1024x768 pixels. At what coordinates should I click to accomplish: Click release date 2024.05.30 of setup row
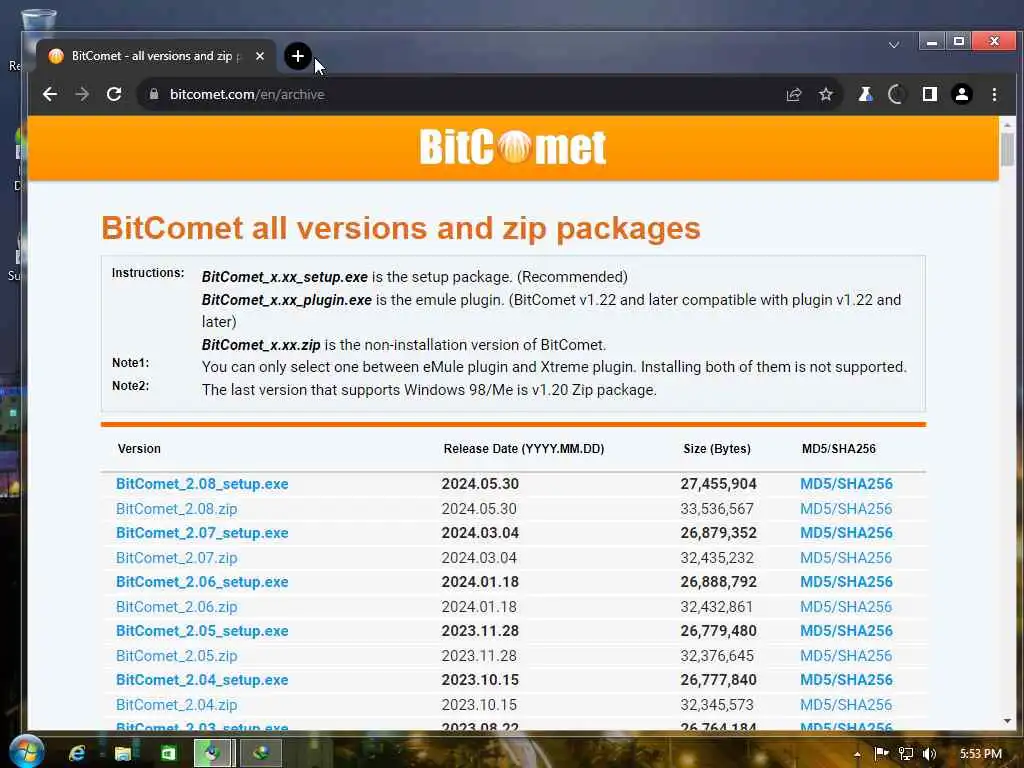[x=480, y=484]
